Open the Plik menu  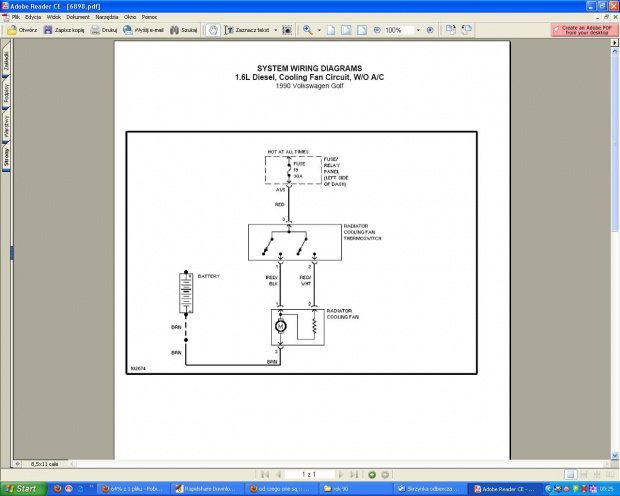point(15,17)
